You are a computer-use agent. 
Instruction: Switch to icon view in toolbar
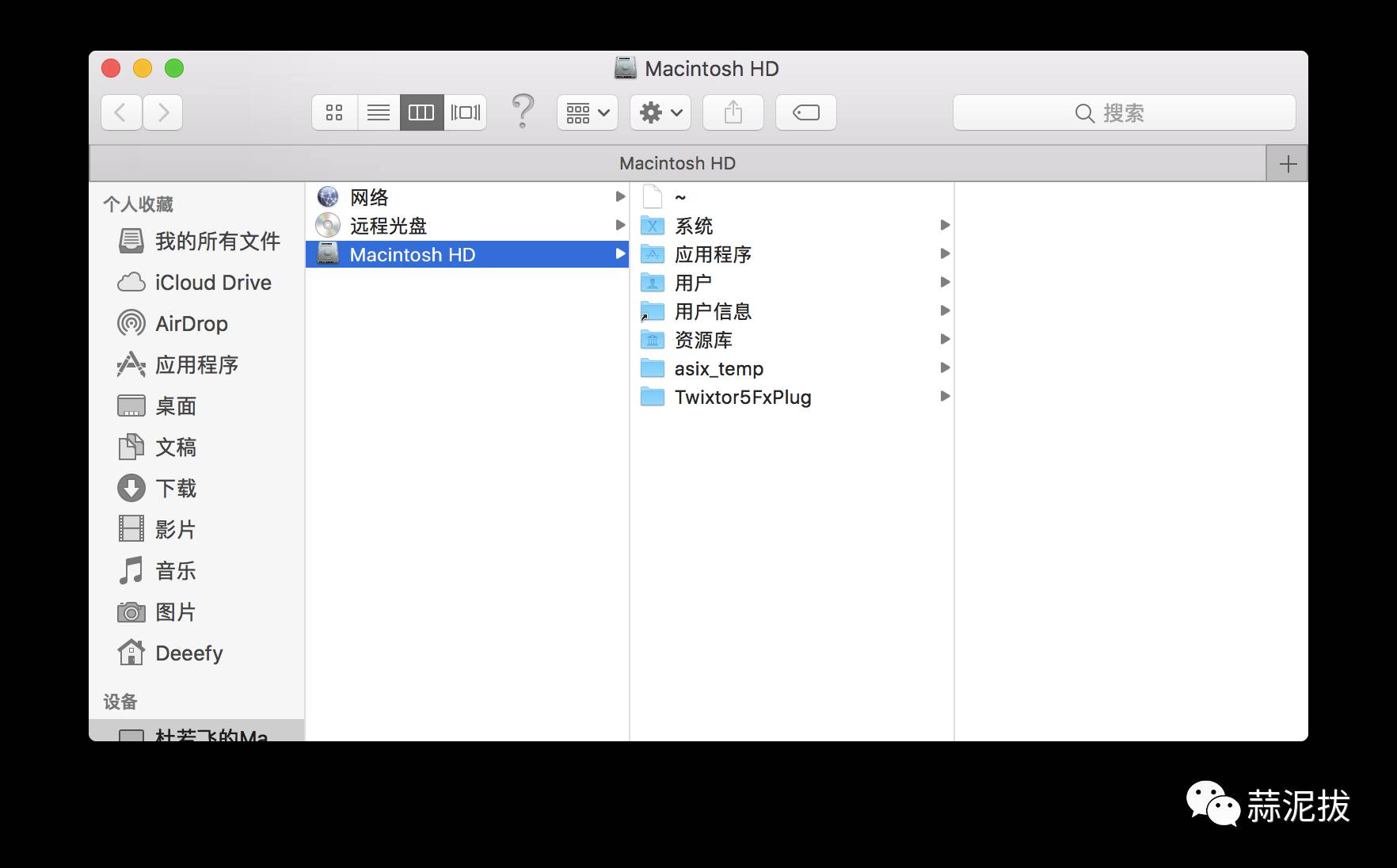334,112
